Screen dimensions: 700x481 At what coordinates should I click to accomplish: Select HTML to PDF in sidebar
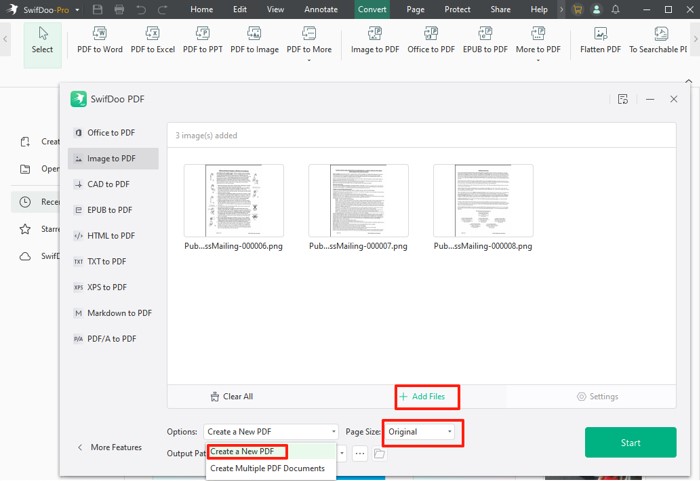pyautogui.click(x=113, y=236)
